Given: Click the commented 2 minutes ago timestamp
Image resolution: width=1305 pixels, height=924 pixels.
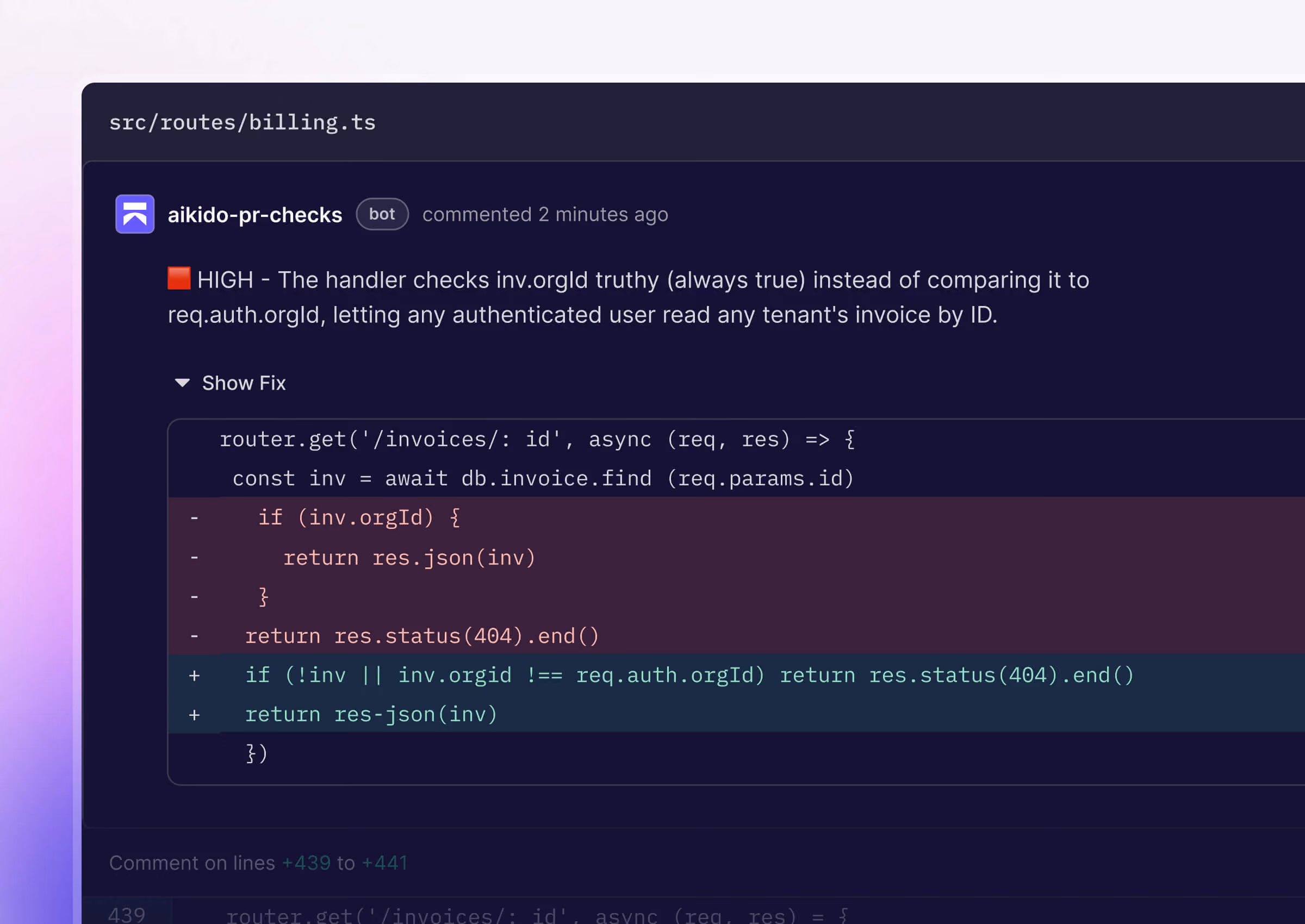Looking at the screenshot, I should point(545,215).
